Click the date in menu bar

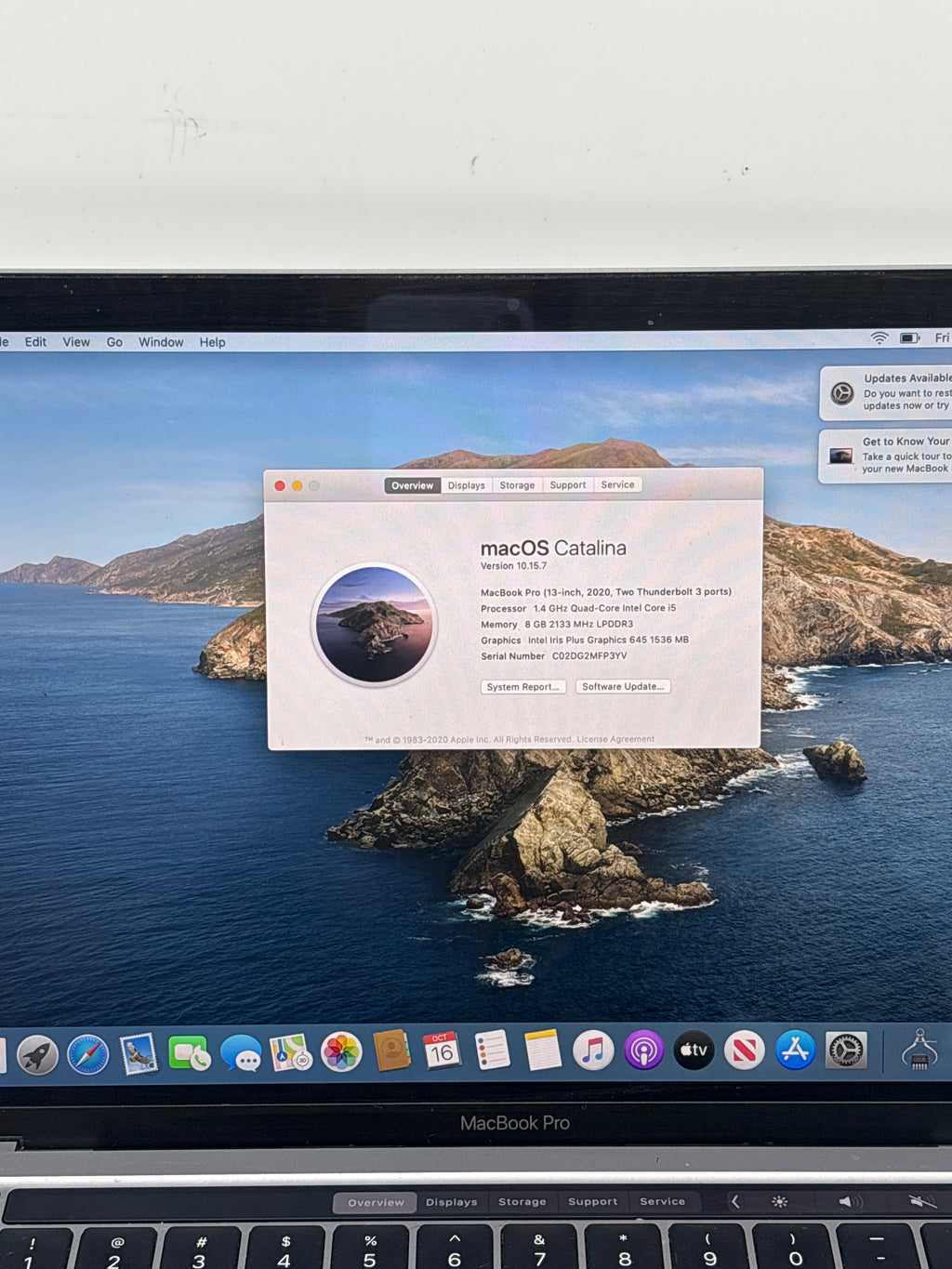pos(942,338)
